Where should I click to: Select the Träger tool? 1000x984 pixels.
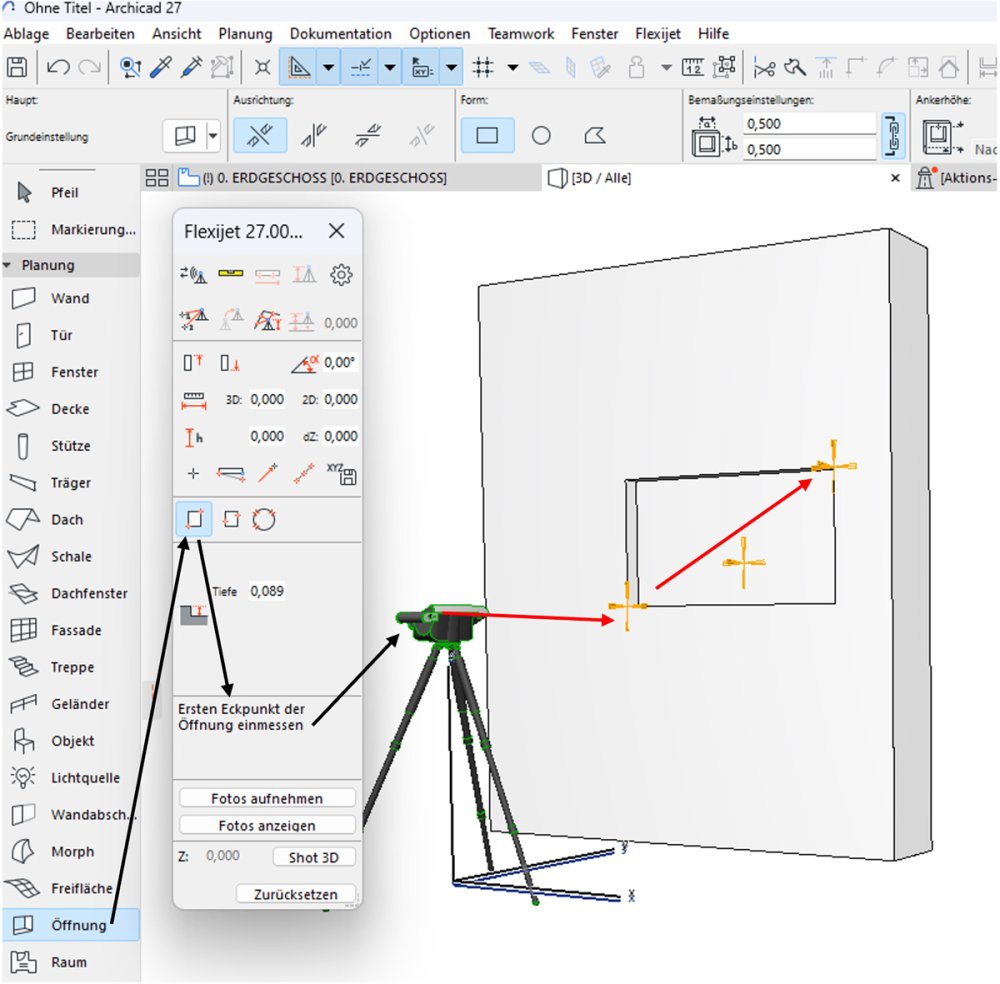pyautogui.click(x=70, y=483)
